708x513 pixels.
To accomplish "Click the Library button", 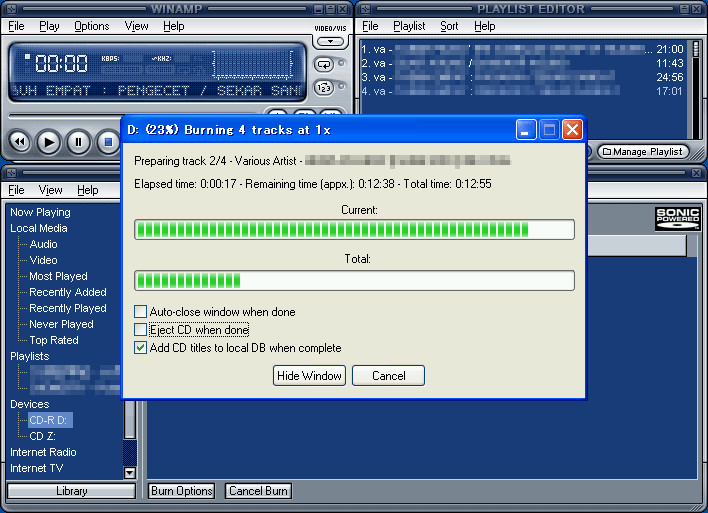I will 72,491.
